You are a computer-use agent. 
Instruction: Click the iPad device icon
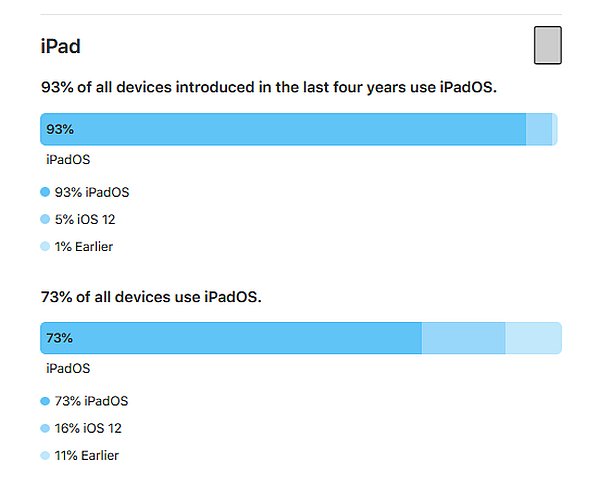(x=548, y=45)
